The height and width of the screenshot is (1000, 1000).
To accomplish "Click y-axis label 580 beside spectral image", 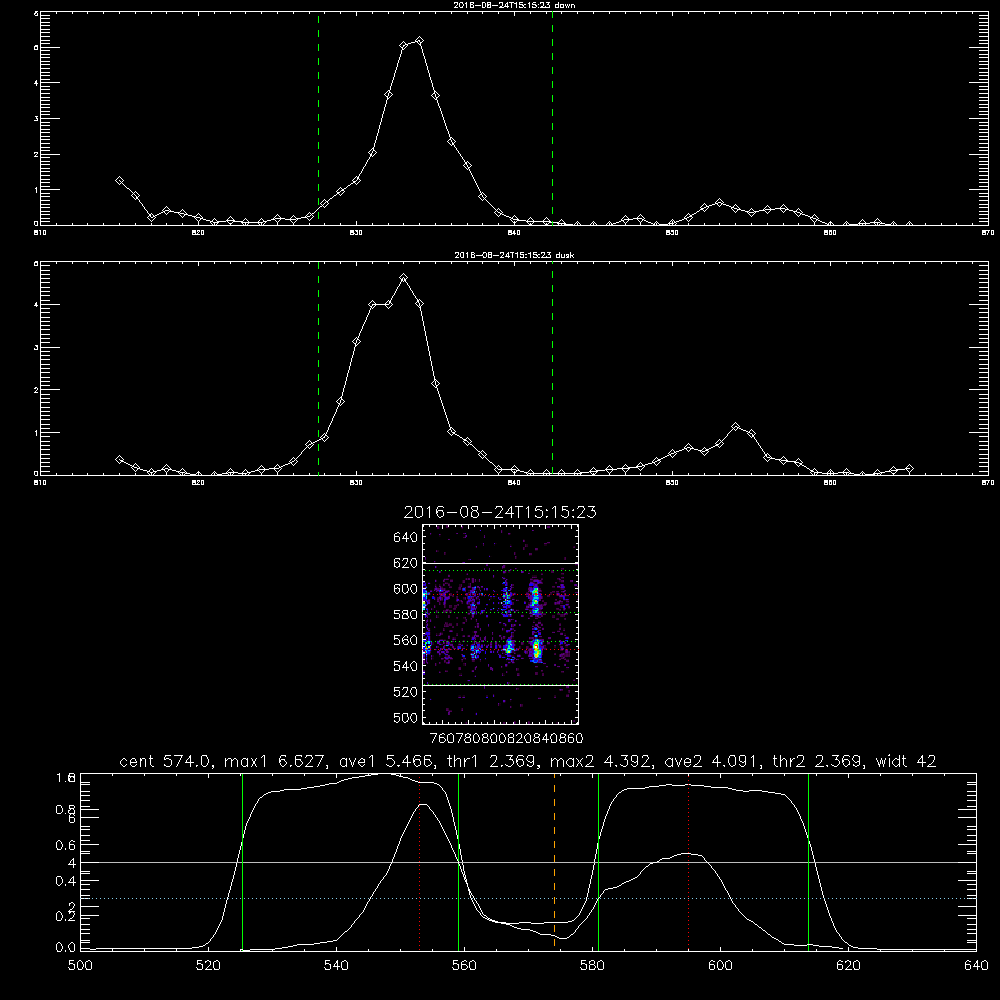I will pos(405,615).
